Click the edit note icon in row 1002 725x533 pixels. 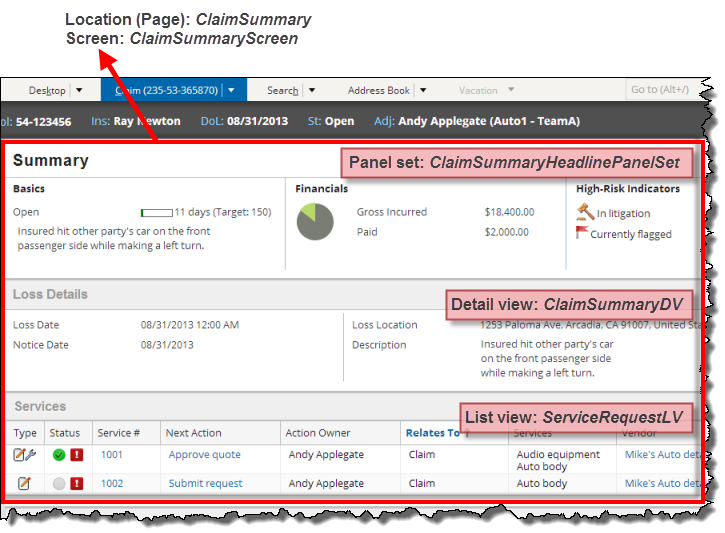point(24,484)
